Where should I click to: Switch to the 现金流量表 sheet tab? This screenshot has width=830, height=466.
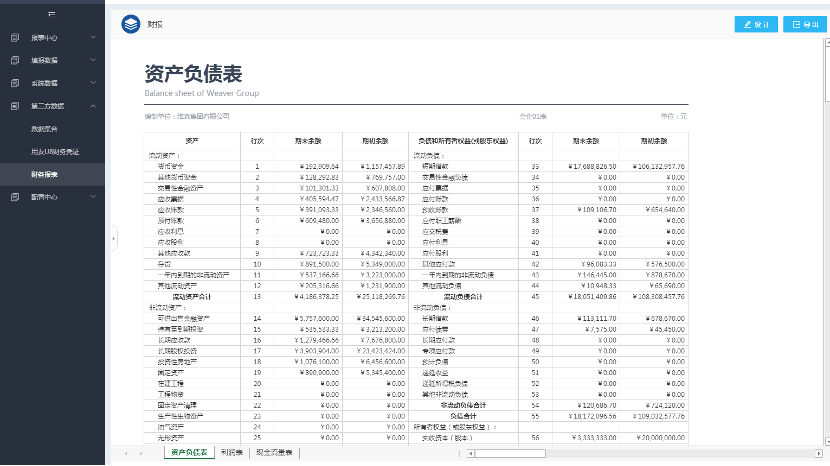pyautogui.click(x=275, y=453)
